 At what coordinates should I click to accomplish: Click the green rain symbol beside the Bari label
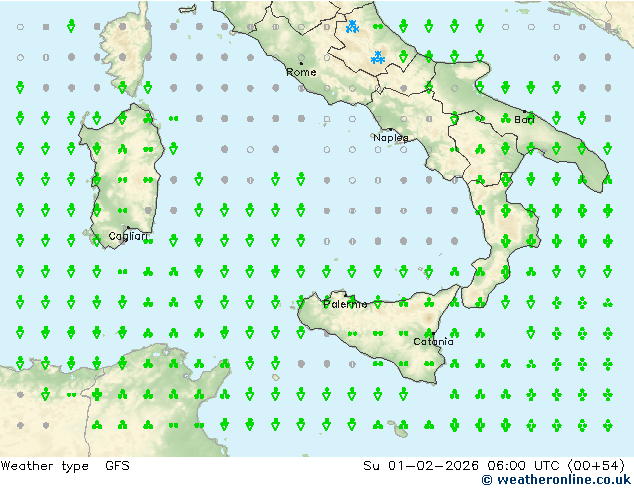pos(505,118)
